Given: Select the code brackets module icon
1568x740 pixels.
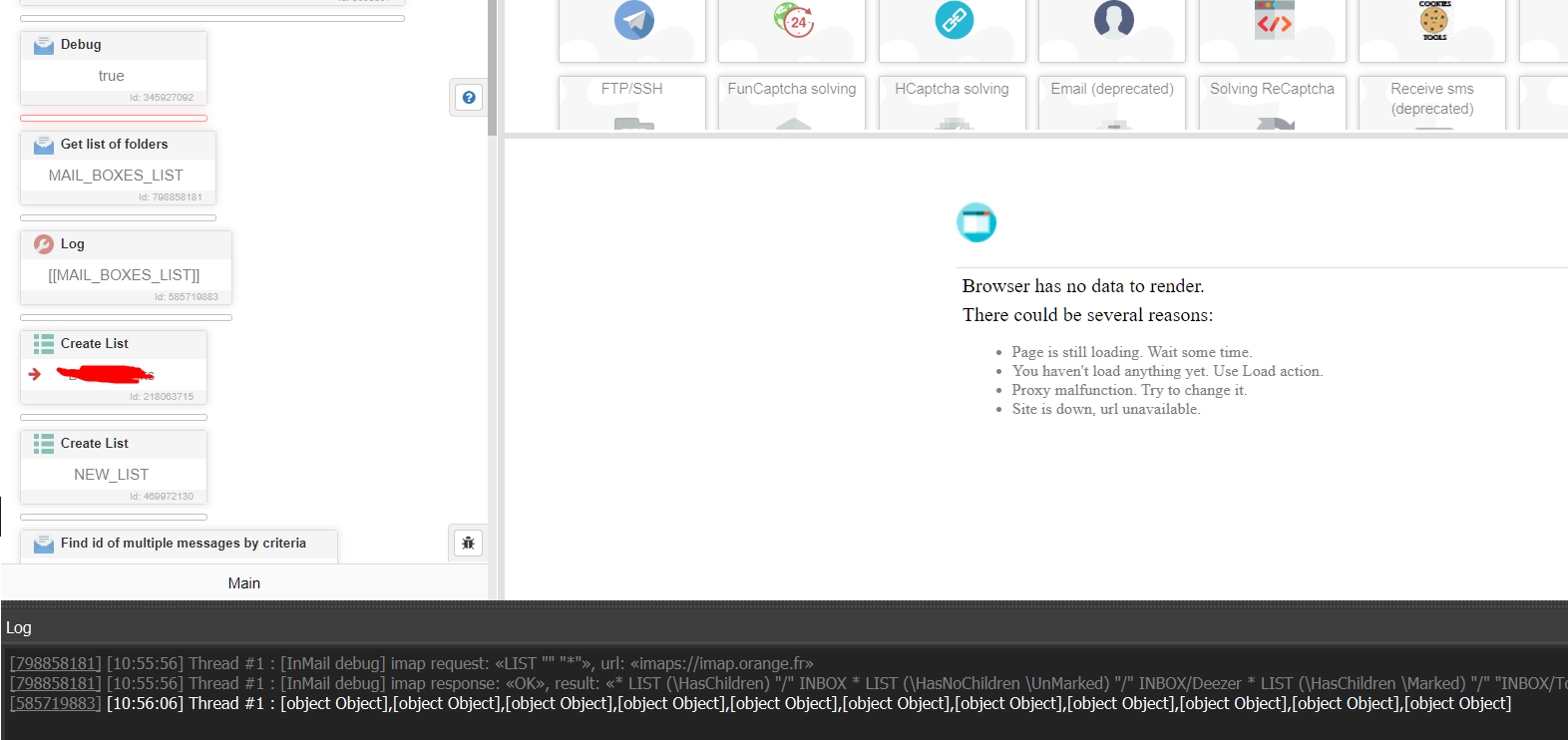Looking at the screenshot, I should pyautogui.click(x=1274, y=20).
